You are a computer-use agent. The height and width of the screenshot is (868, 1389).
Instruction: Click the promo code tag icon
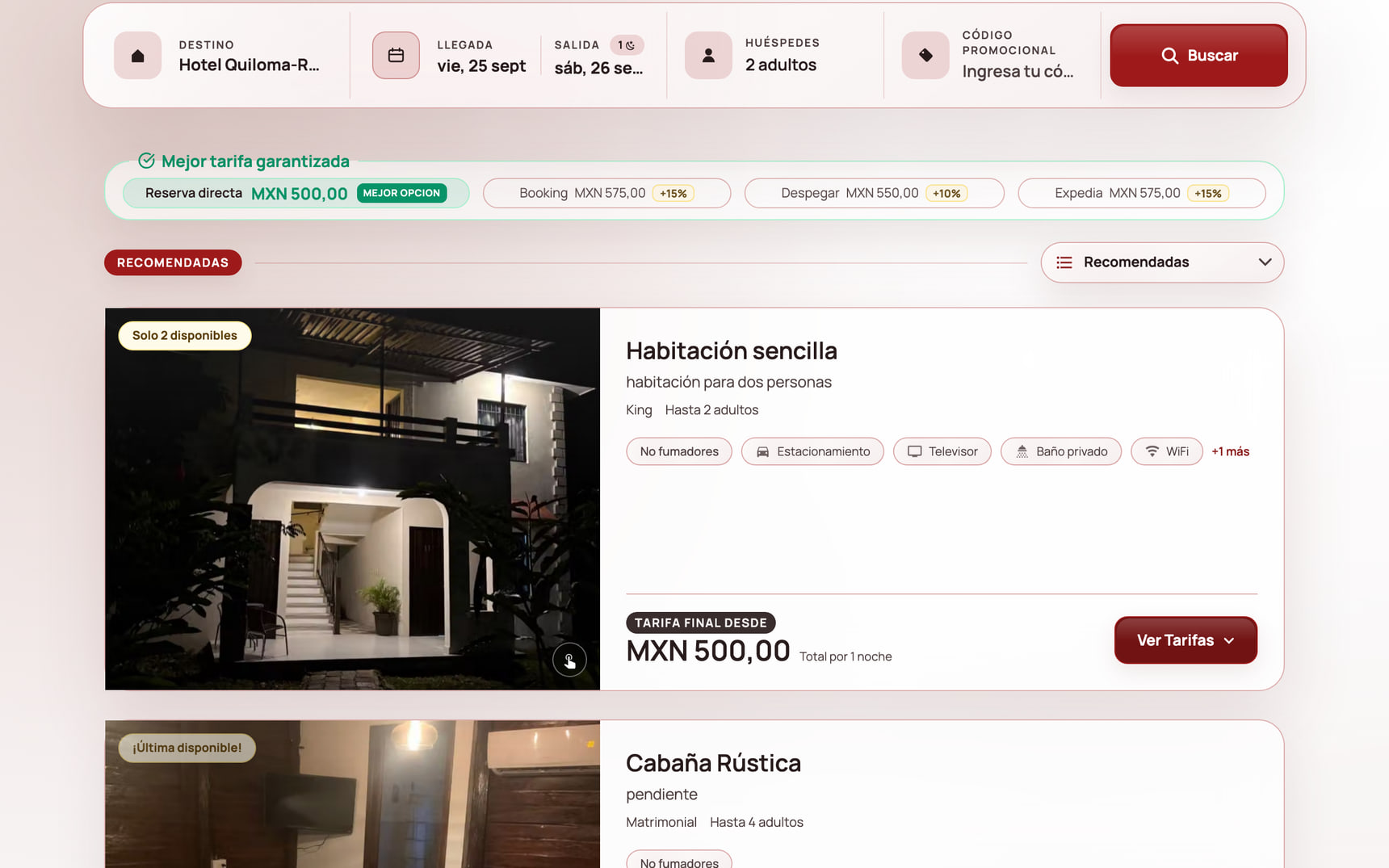tap(925, 56)
